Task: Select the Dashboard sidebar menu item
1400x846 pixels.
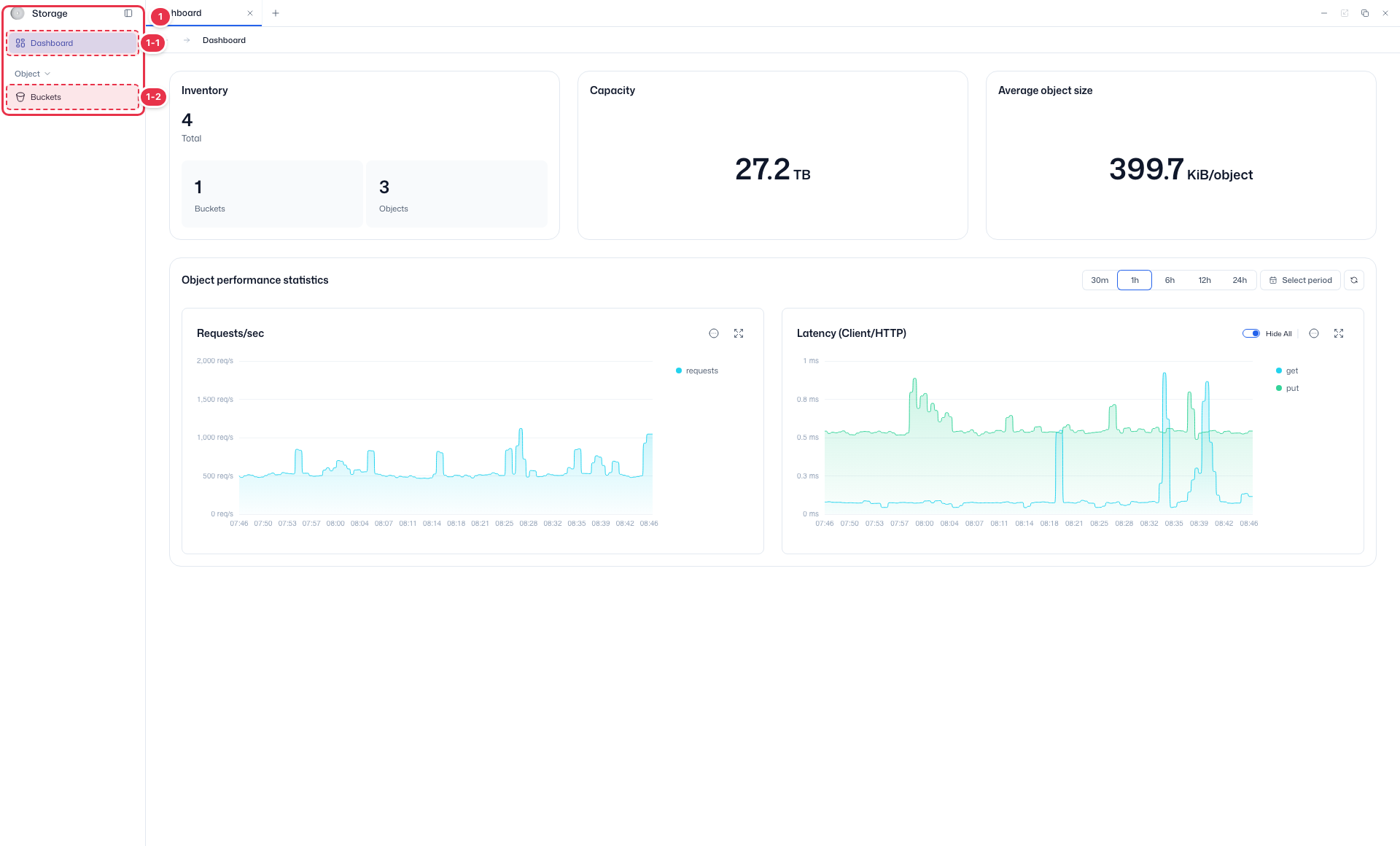Action: [72, 43]
